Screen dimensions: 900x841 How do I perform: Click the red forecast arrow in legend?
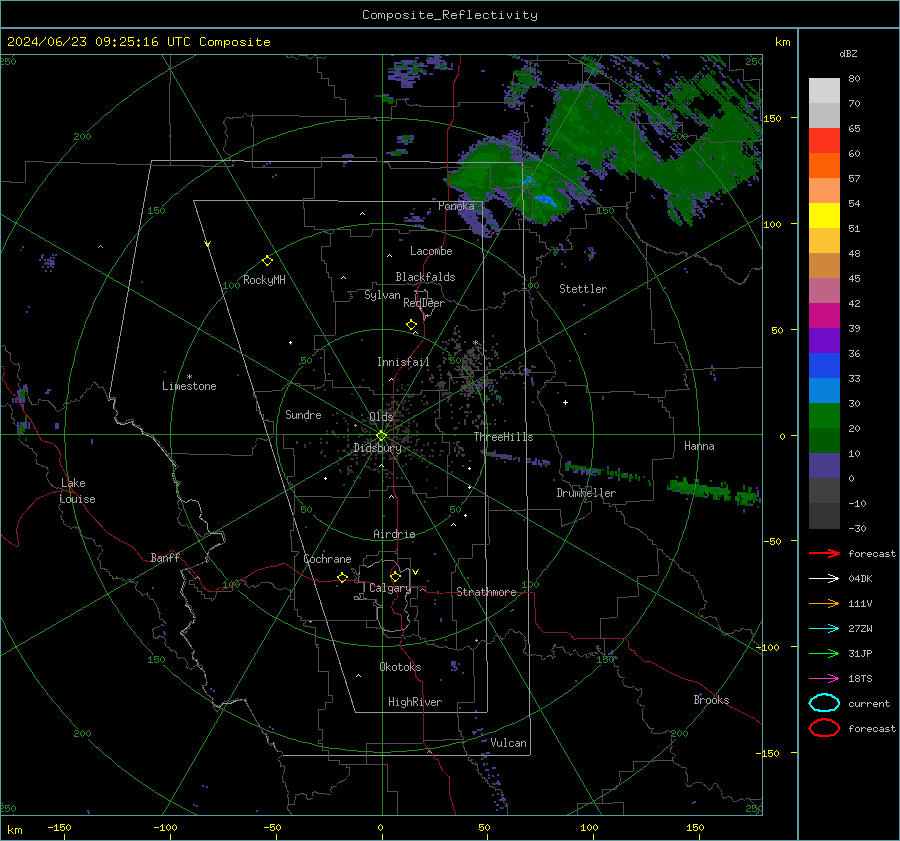coord(824,553)
